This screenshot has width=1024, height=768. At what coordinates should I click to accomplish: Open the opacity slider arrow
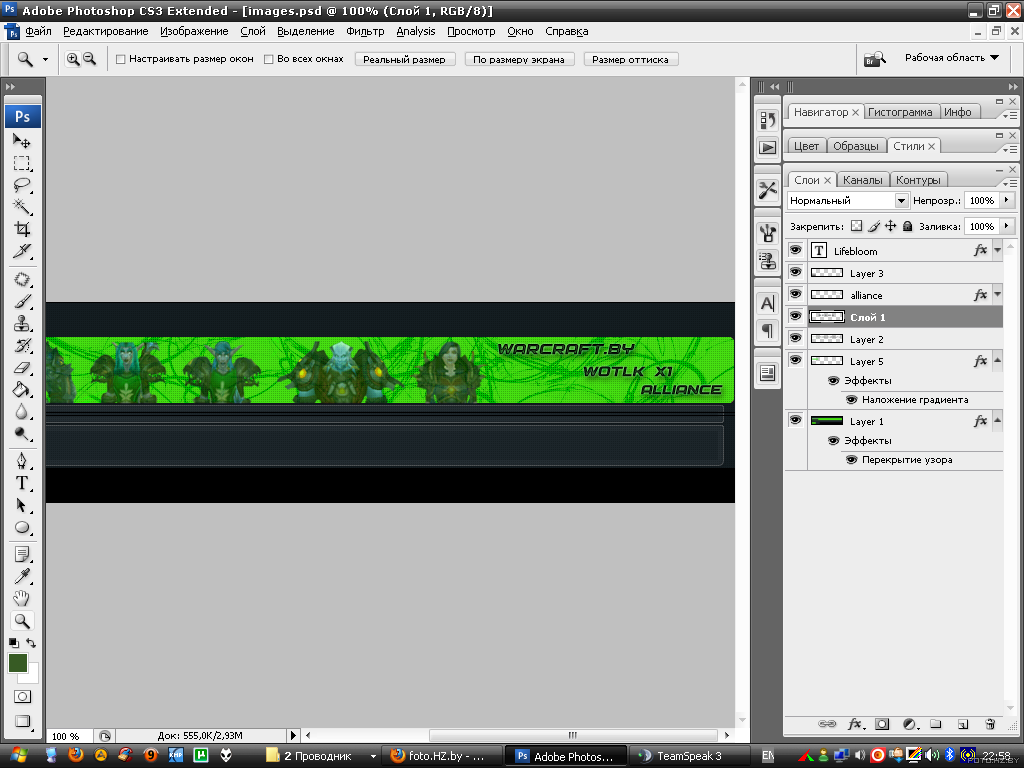tap(1007, 200)
